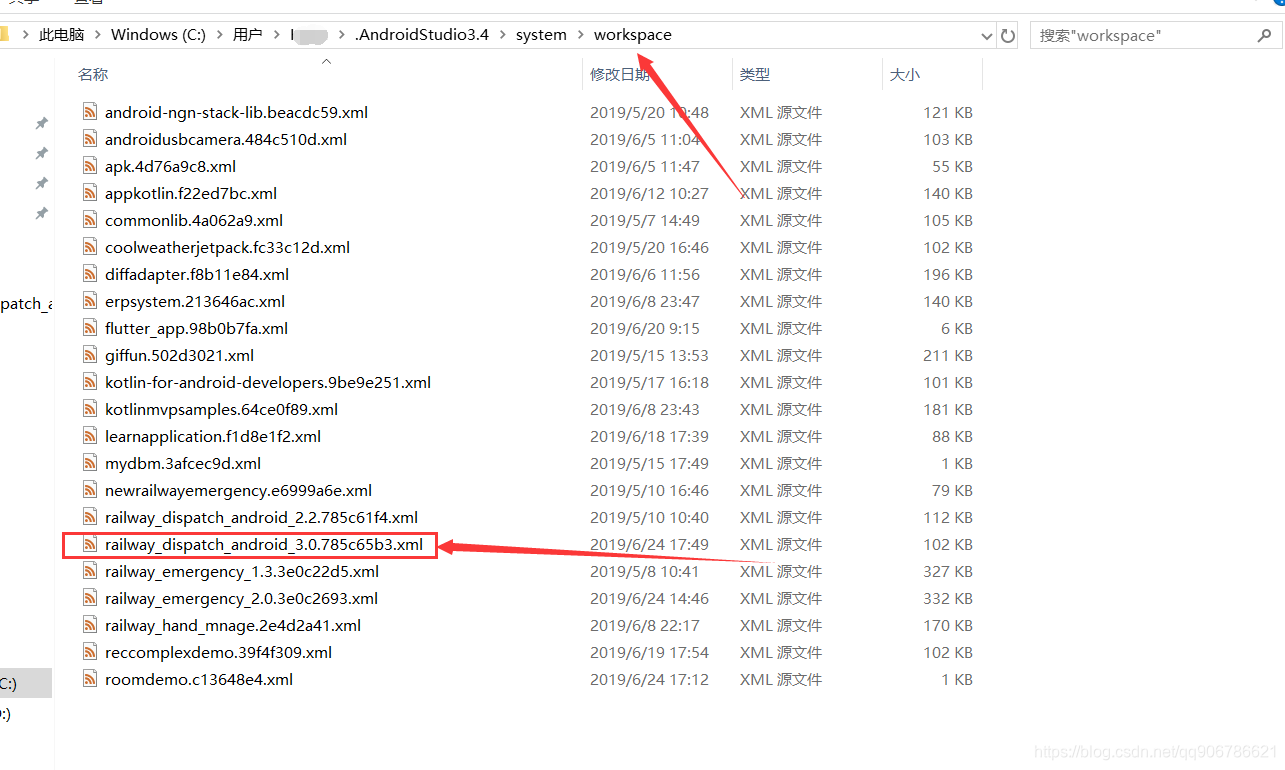1285x770 pixels.
Task: Click the coolweatherjetpack.fc33c12d.xml file icon
Action: [90, 247]
